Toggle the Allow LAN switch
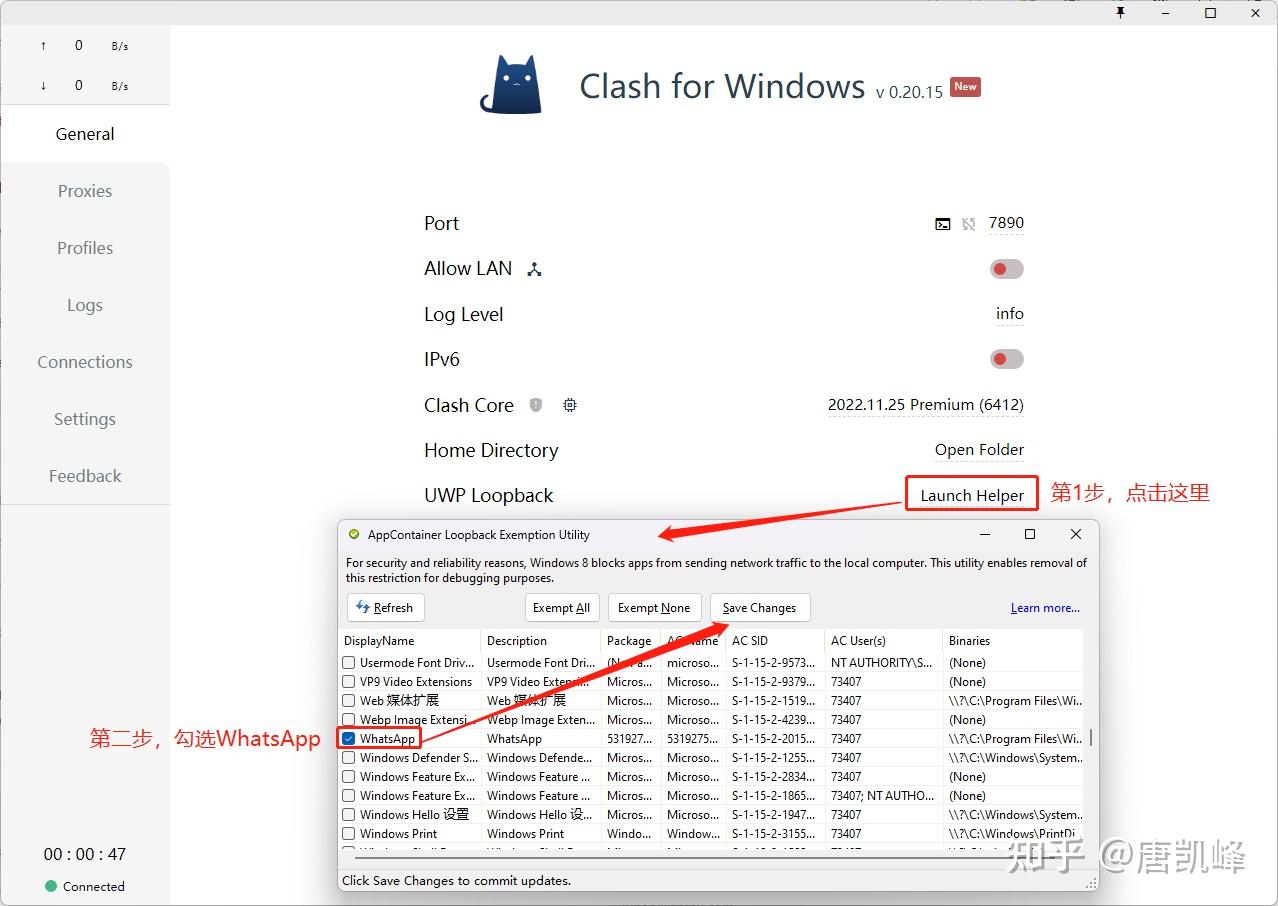 pyautogui.click(x=1007, y=269)
